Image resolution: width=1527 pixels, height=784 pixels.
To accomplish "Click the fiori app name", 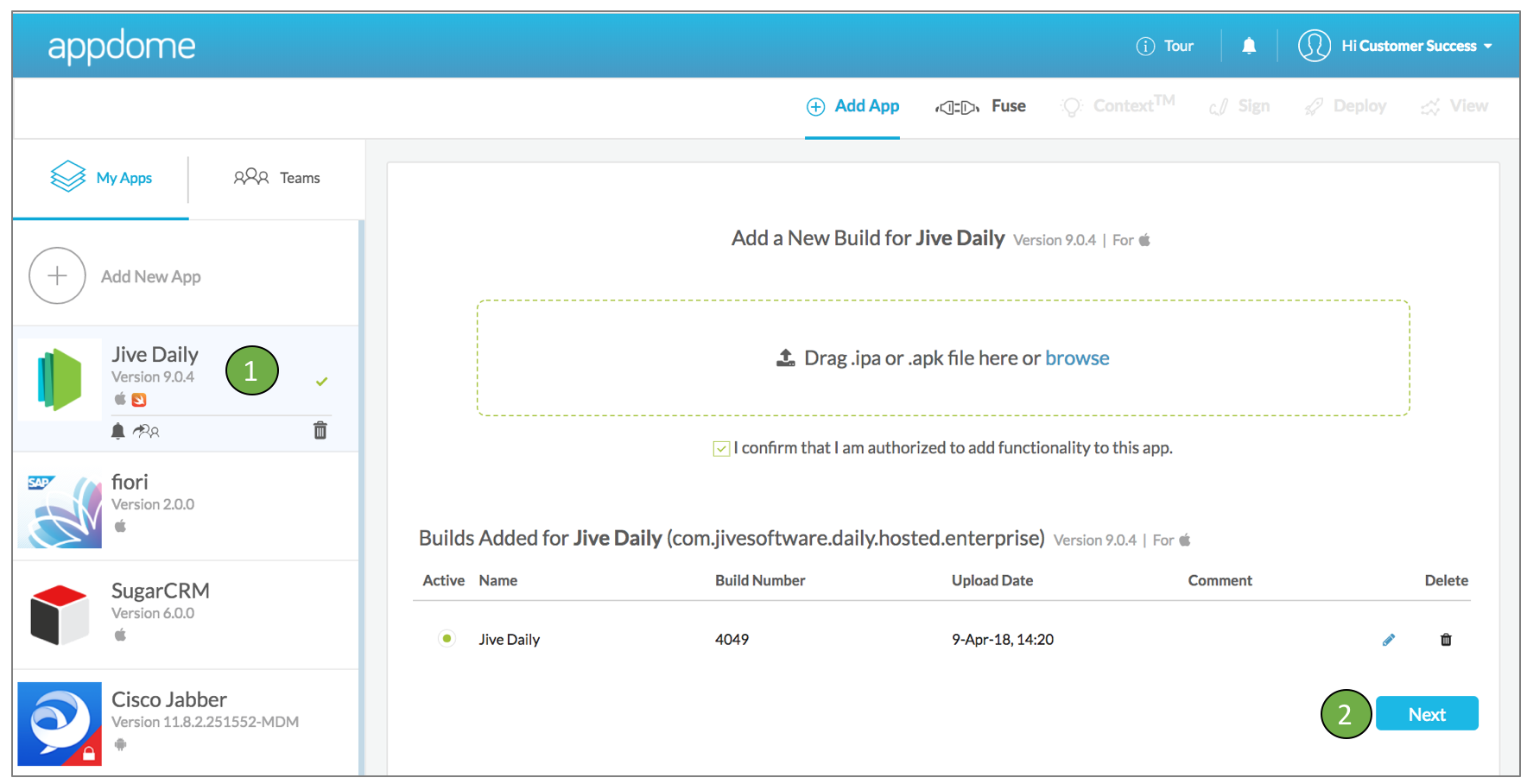I will [130, 482].
